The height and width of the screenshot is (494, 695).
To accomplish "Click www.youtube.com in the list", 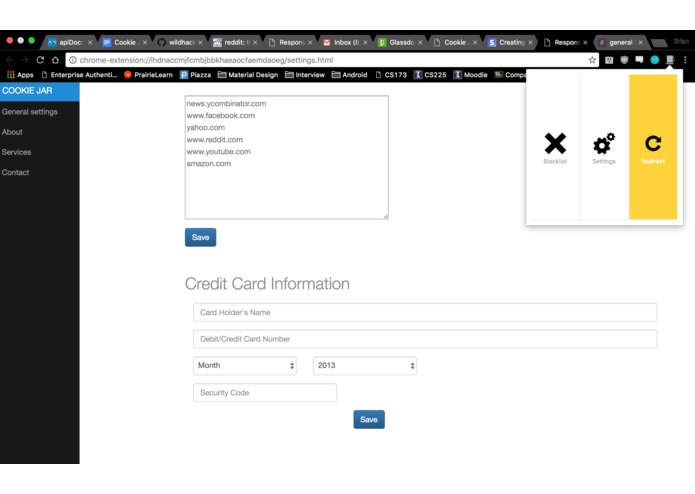I will [219, 152].
